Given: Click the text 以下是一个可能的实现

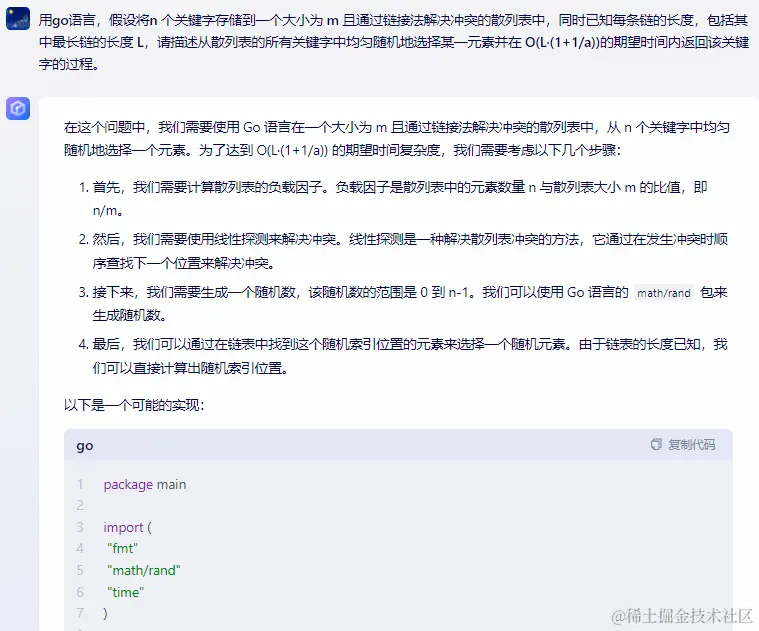Looking at the screenshot, I should [x=134, y=405].
